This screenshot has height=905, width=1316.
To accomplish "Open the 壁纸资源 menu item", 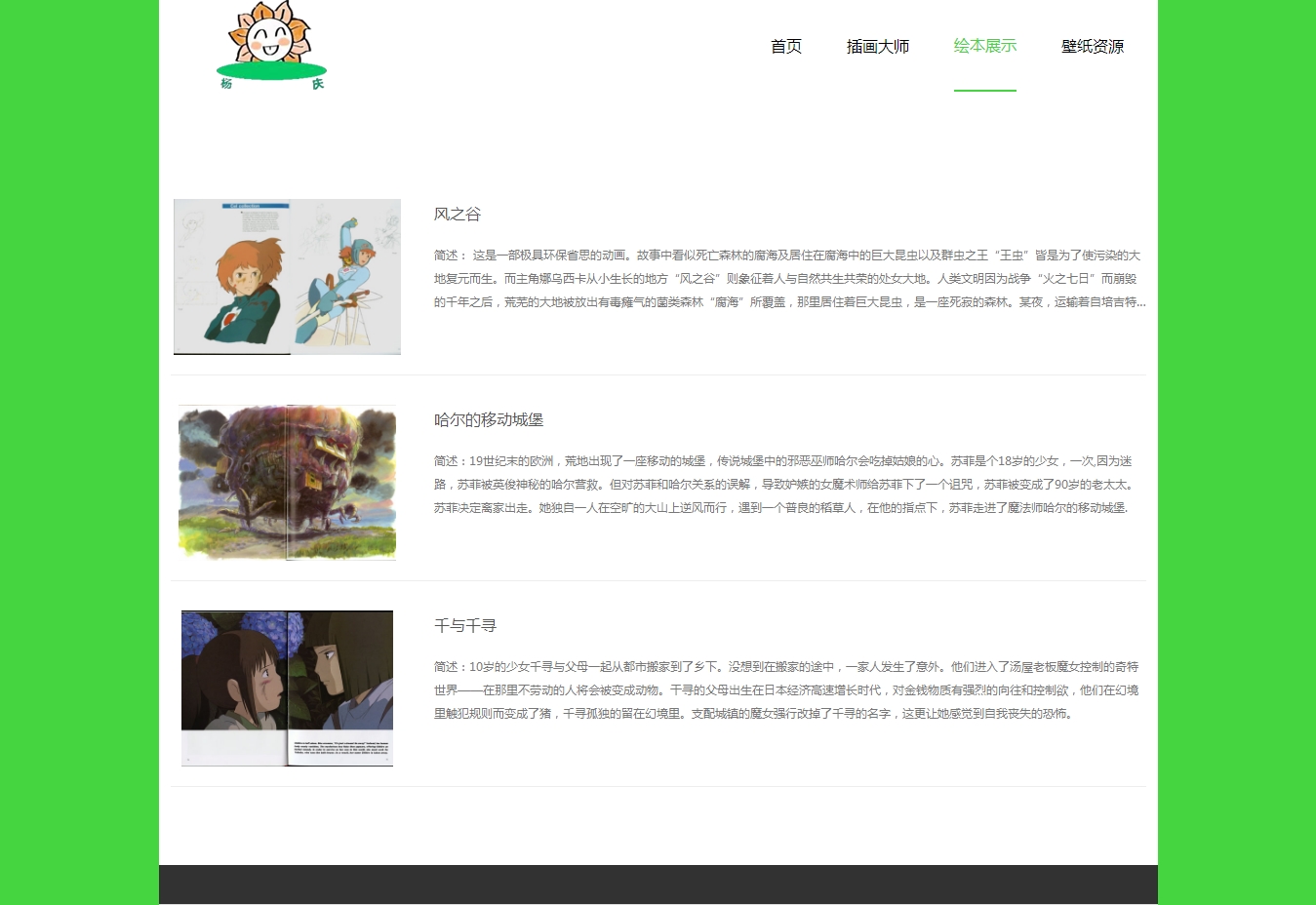I will 1093,46.
